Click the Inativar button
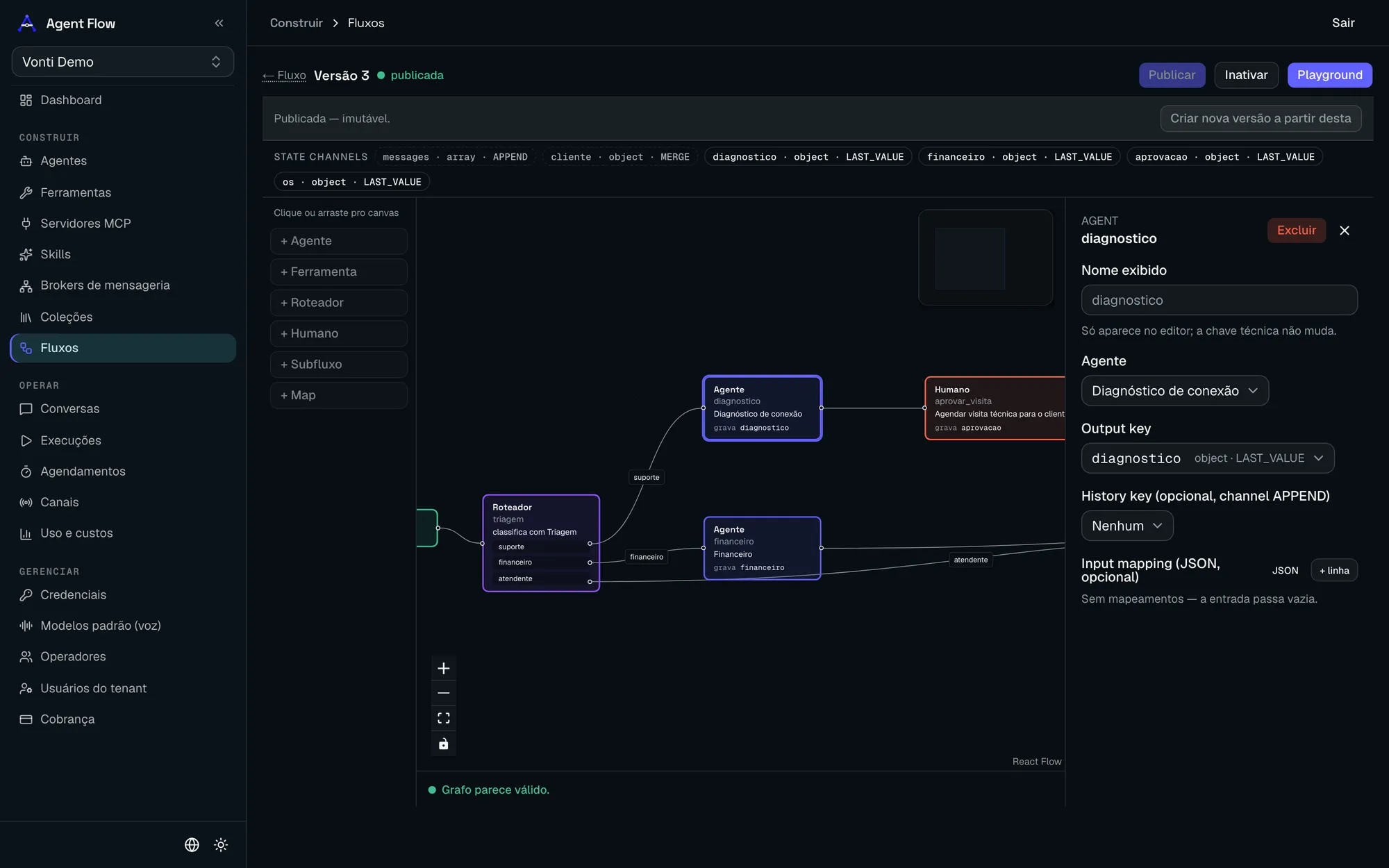 coord(1246,75)
